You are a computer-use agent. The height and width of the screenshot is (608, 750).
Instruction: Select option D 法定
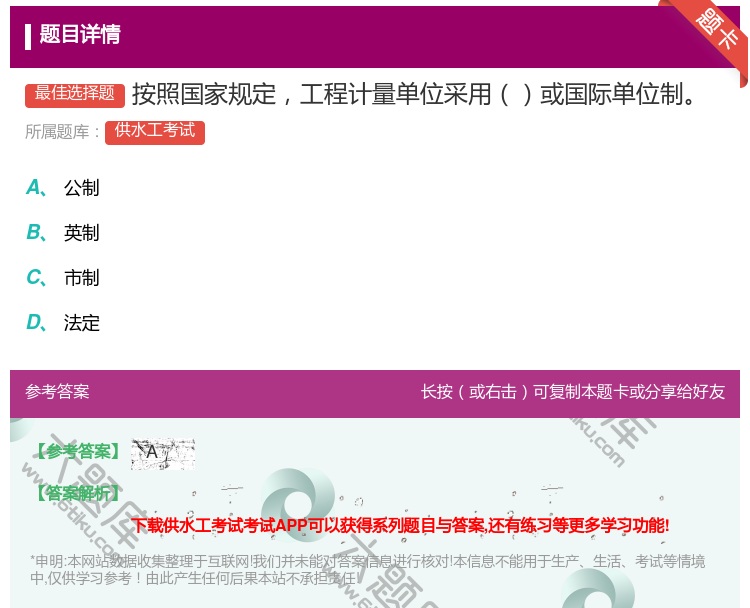click(x=63, y=322)
